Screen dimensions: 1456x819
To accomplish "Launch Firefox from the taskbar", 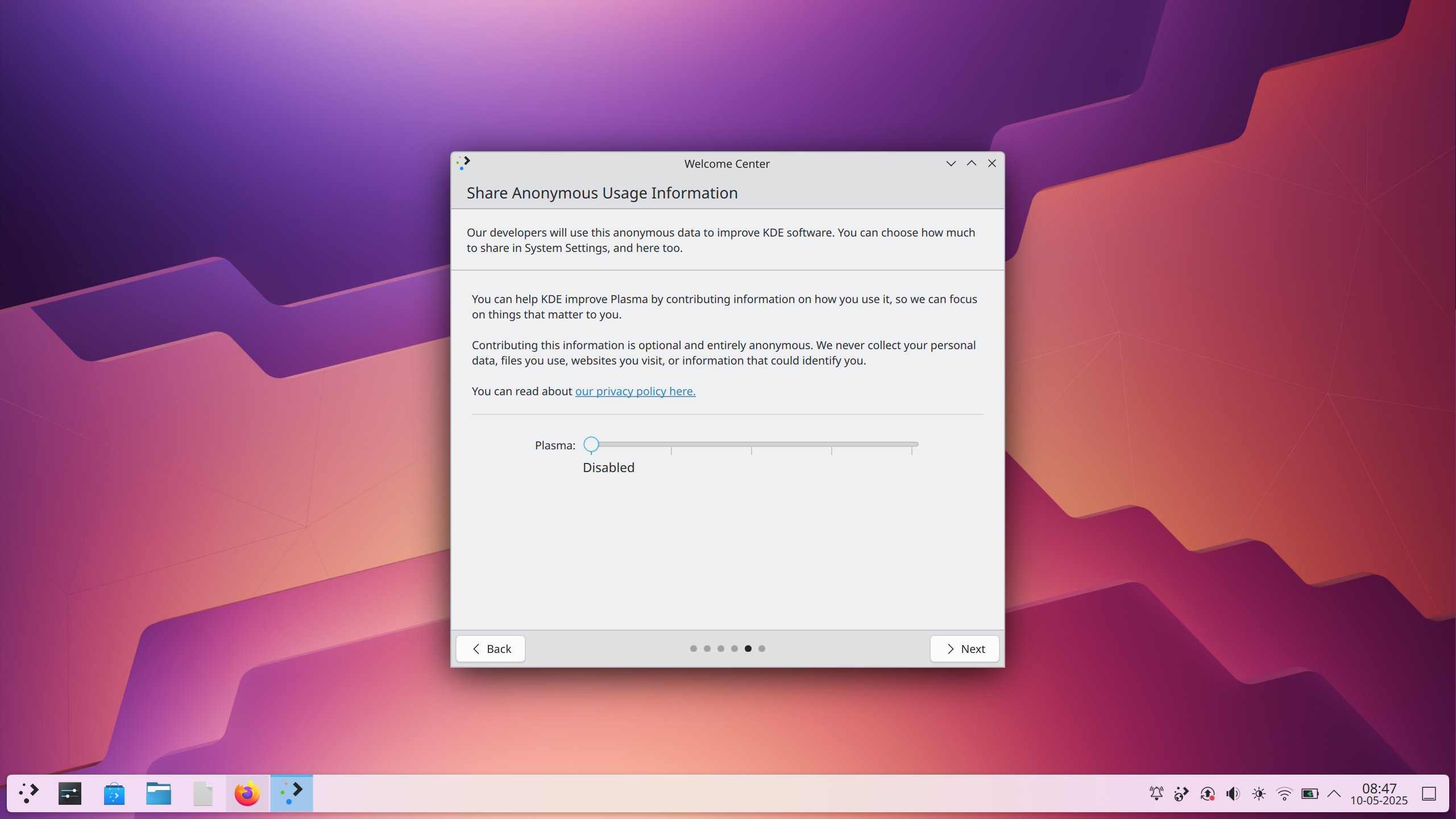I will coord(247,793).
